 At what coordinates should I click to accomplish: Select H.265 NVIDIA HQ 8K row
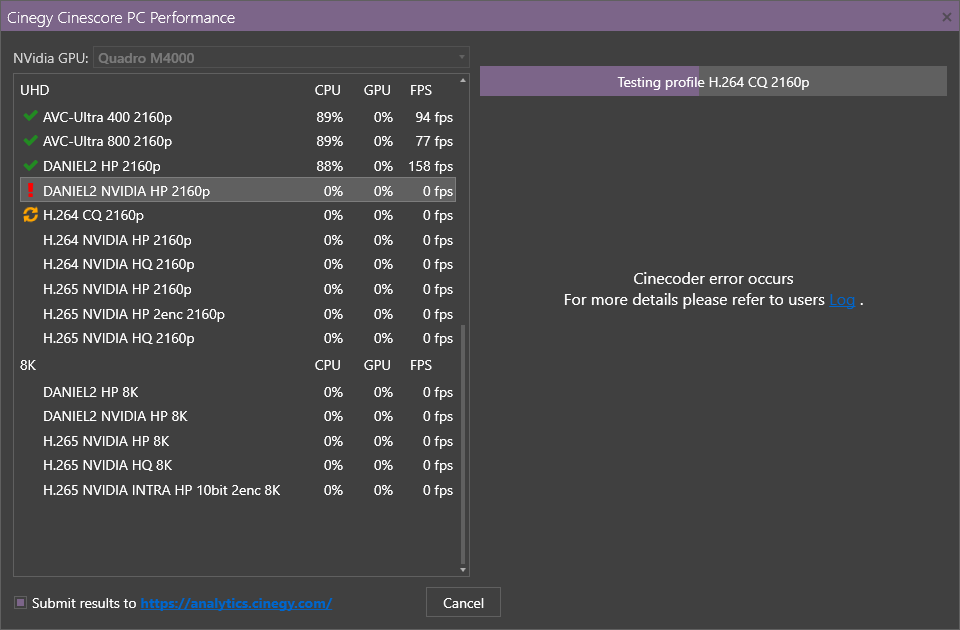click(x=238, y=465)
